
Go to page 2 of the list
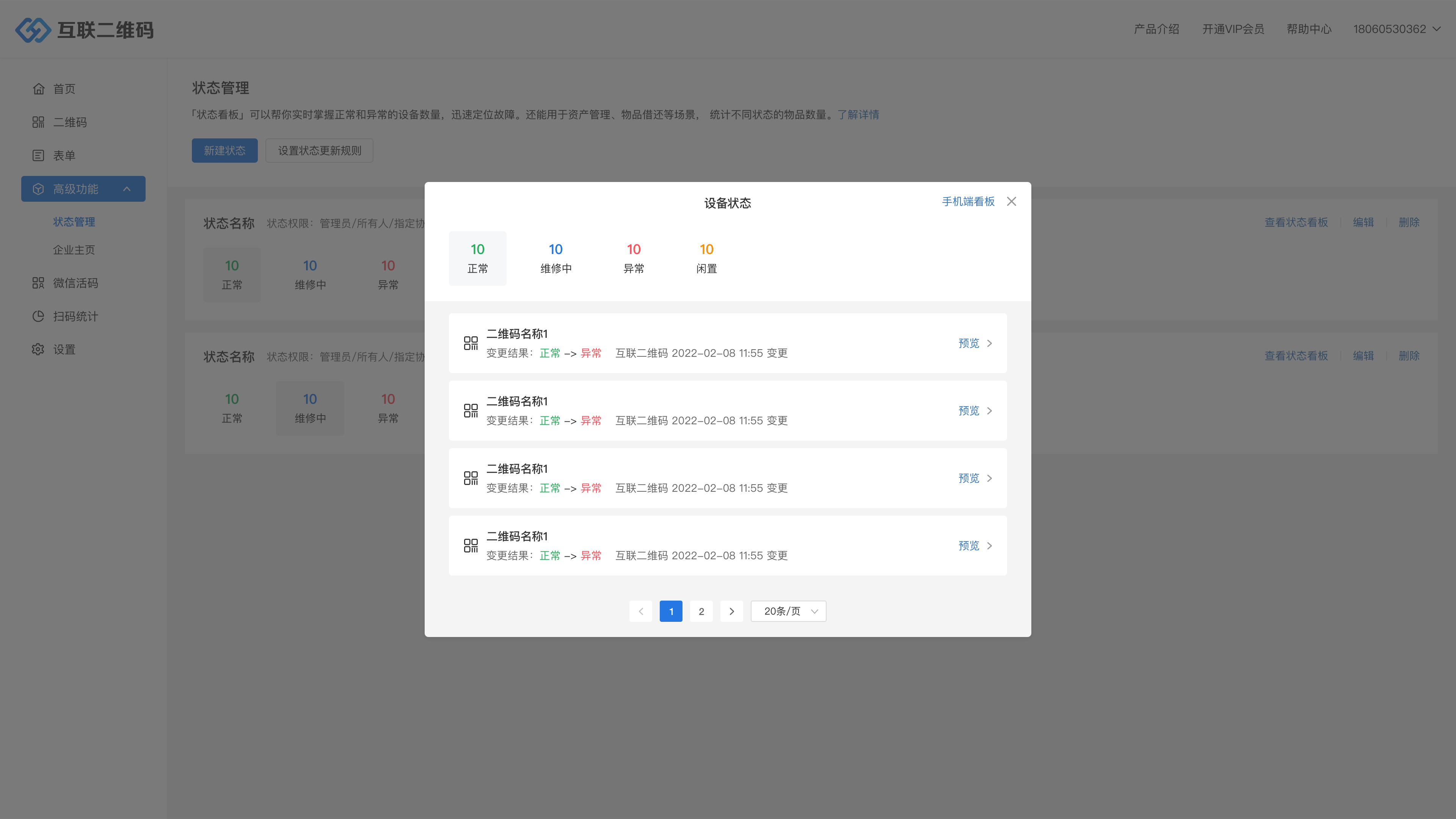pos(701,611)
